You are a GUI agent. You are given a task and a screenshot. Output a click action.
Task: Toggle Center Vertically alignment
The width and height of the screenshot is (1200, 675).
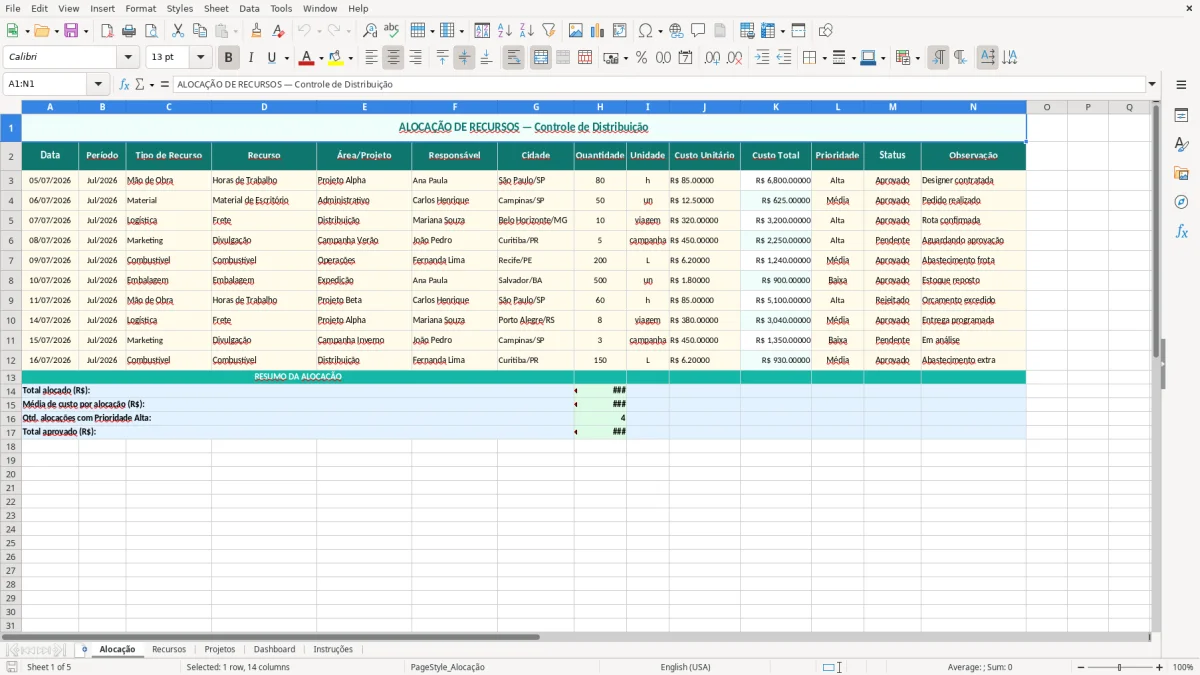(x=464, y=58)
